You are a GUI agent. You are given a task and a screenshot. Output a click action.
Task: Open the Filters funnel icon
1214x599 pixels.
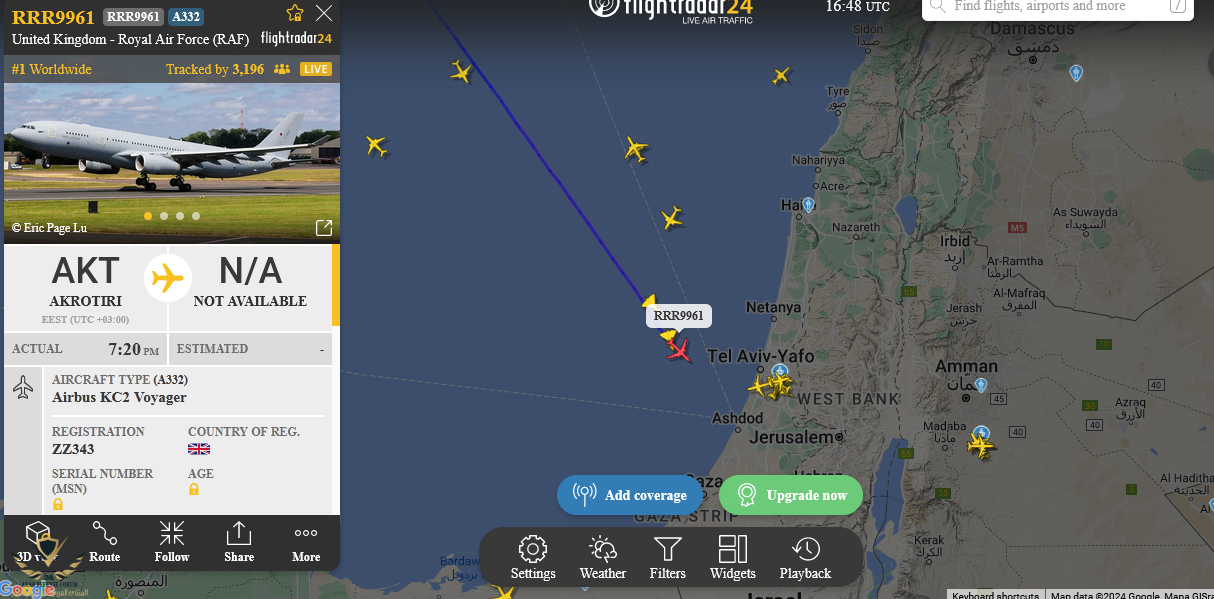tap(667, 548)
